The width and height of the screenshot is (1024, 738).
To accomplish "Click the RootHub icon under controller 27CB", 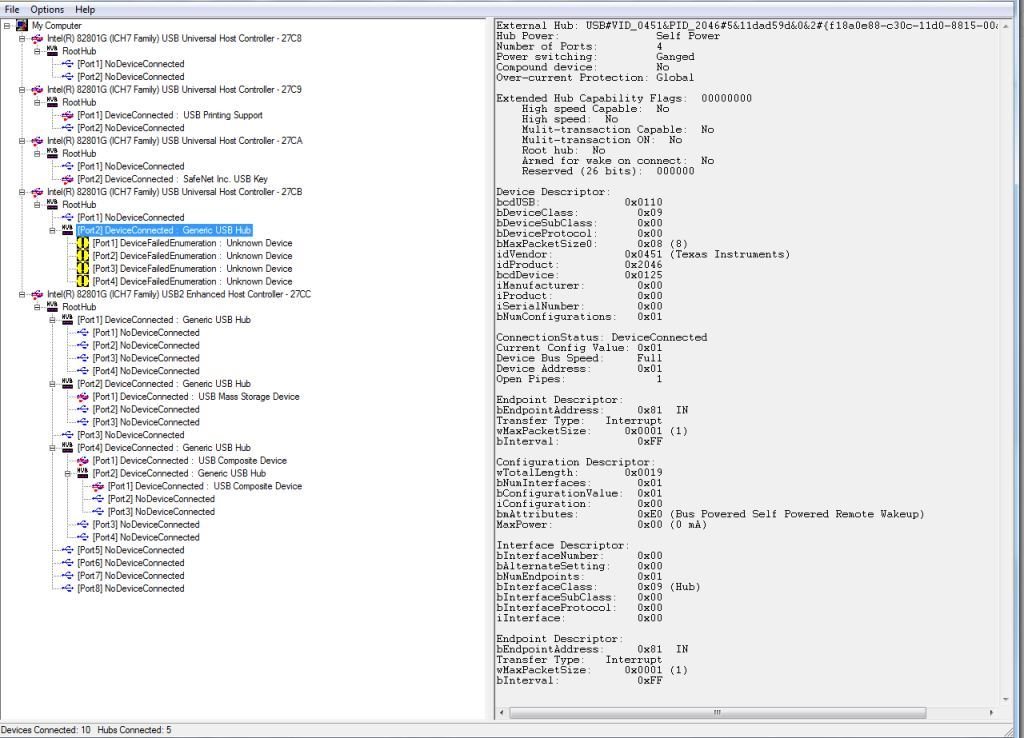I will pyautogui.click(x=52, y=204).
